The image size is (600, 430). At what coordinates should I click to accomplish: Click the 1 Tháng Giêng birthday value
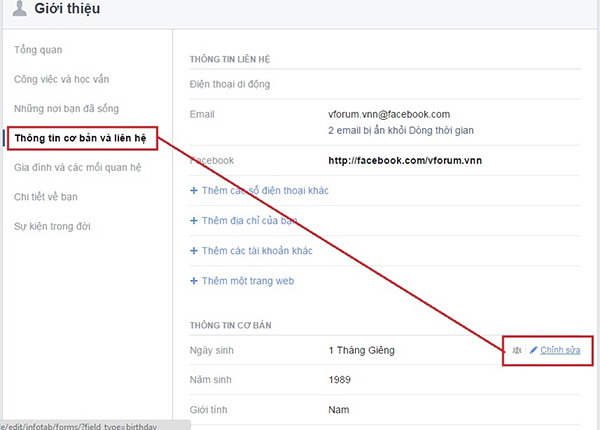[362, 350]
